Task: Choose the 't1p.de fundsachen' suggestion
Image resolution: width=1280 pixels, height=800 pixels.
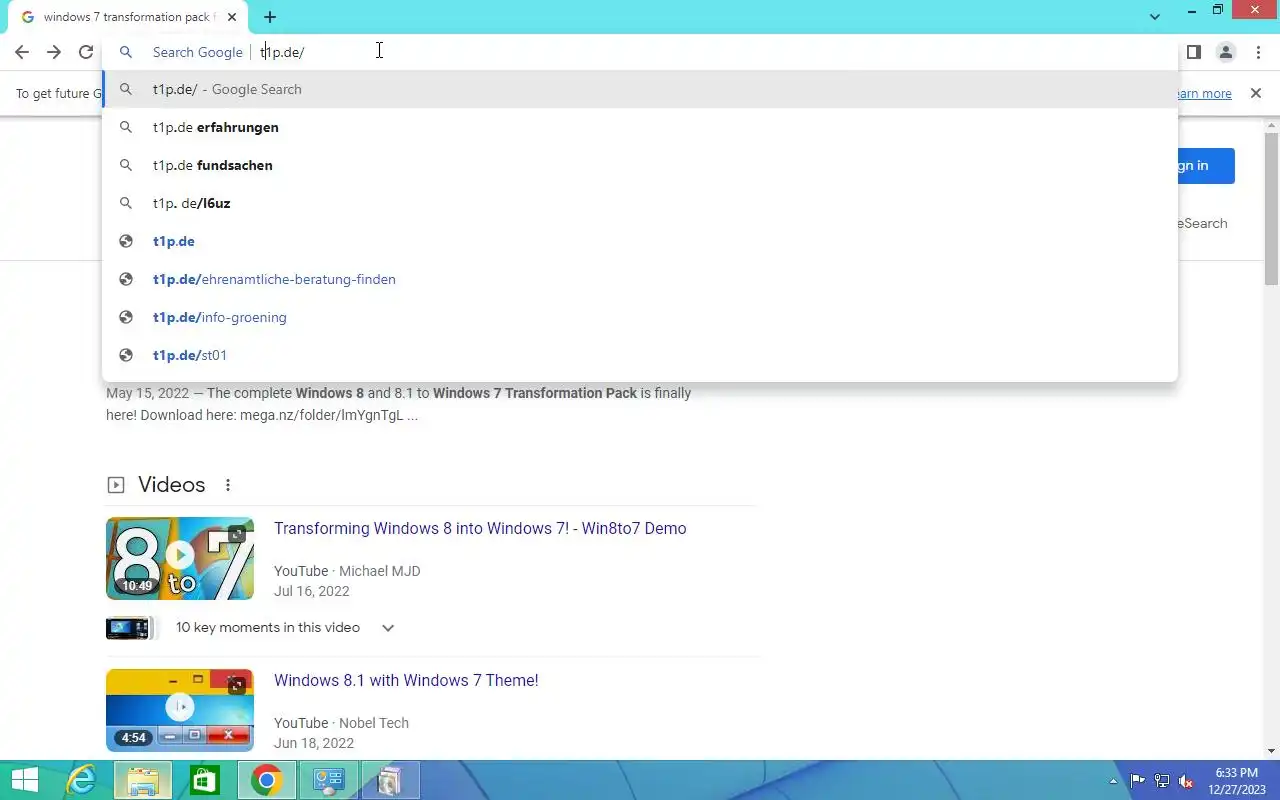Action: pos(640,165)
